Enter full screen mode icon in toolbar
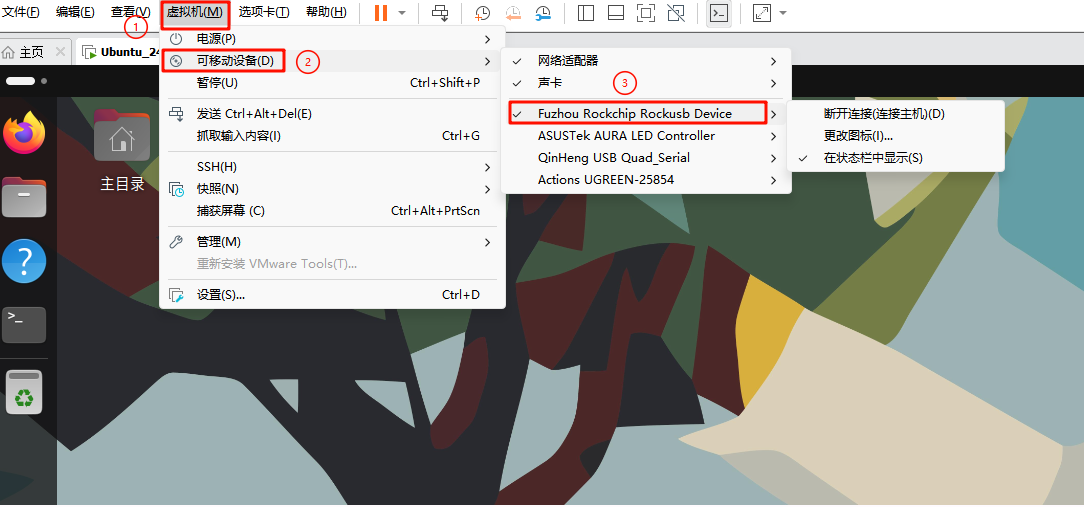This screenshot has height=507, width=1084. coord(646,13)
